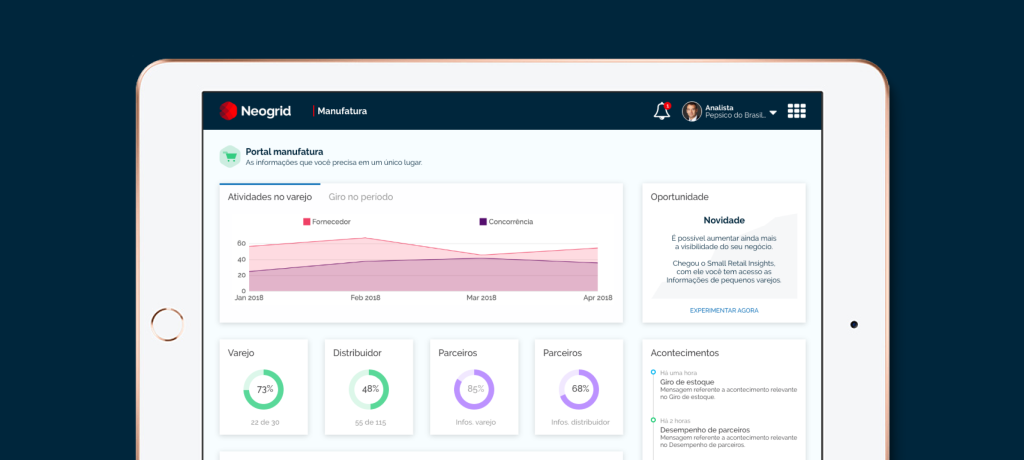Click the Pepsico do Brasil company name
The image size is (1024, 460).
(735, 115)
